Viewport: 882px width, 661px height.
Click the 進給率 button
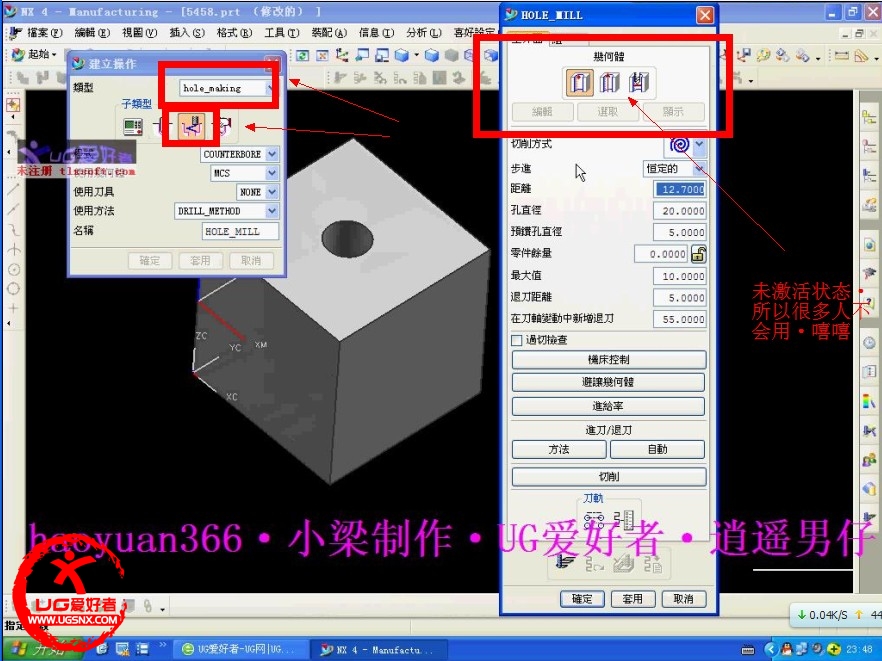[609, 406]
